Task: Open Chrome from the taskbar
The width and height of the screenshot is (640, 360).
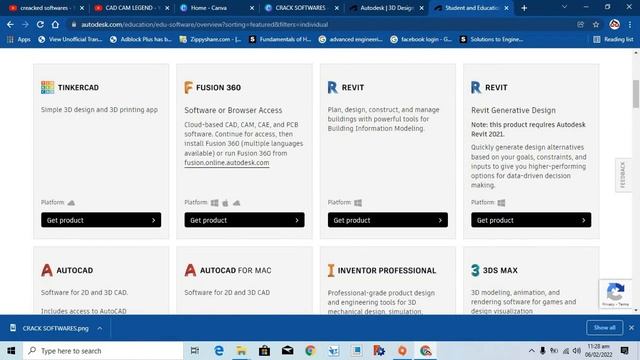Action: pyautogui.click(x=310, y=351)
